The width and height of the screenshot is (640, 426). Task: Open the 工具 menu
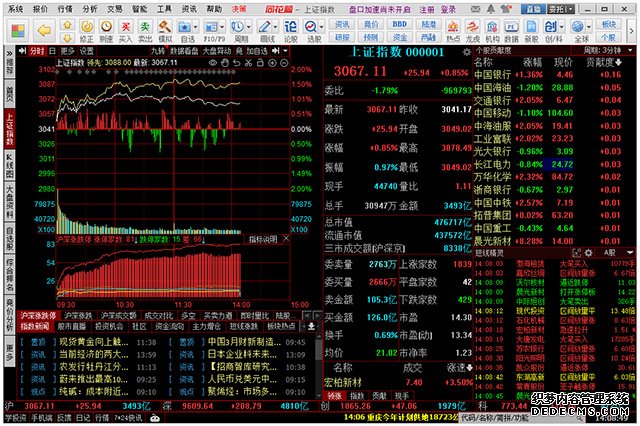[x=164, y=9]
